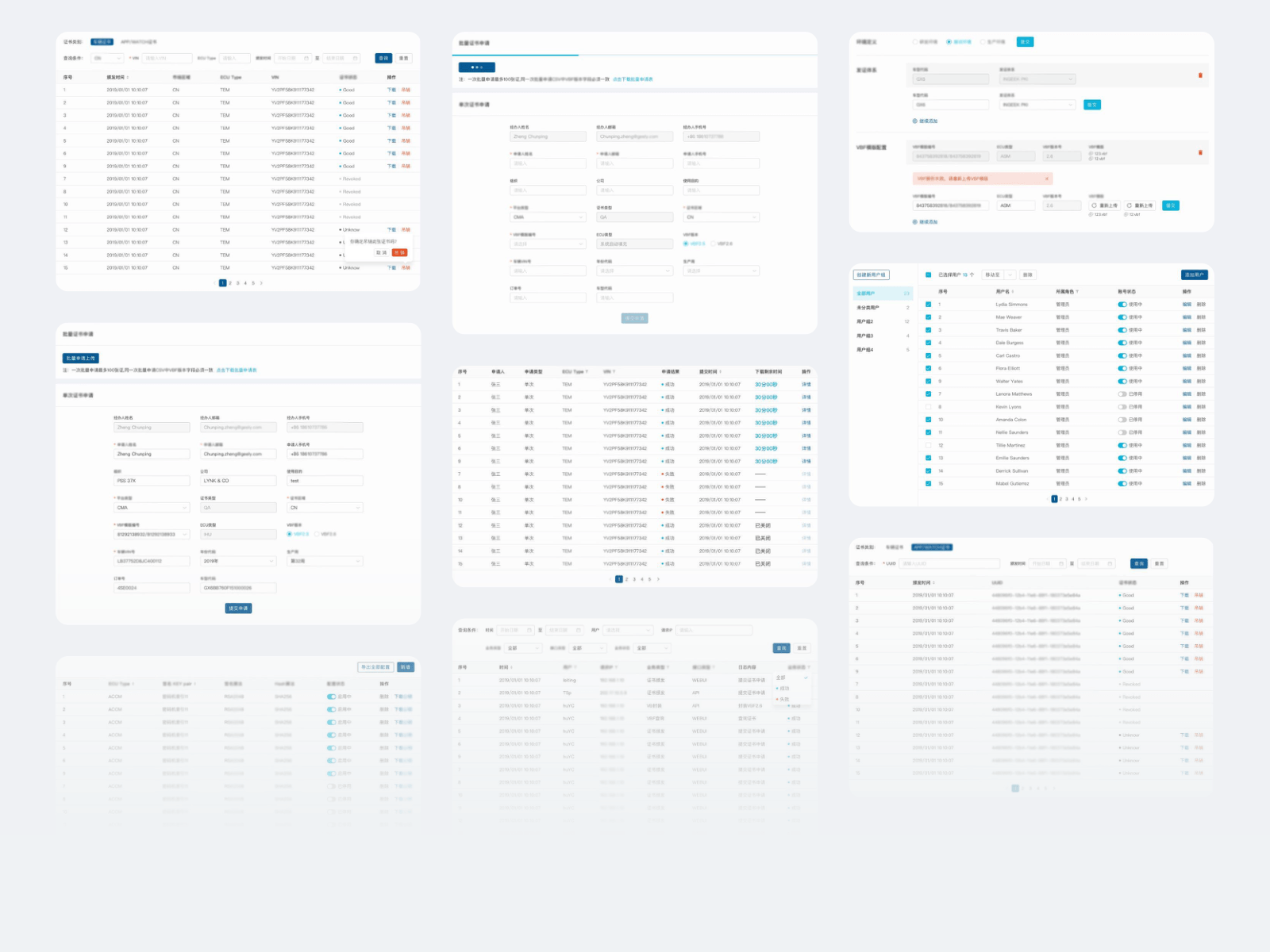1270x952 pixels.
Task: Check the checkbox for Tillie Martinez
Action: click(x=928, y=445)
